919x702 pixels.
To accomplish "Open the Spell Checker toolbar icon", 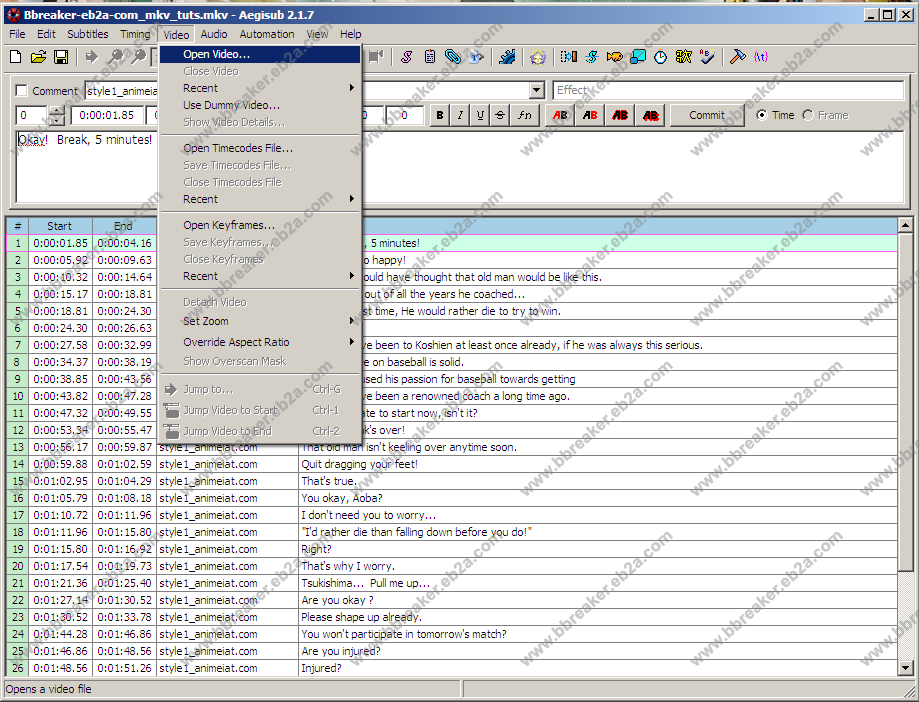I will 707,58.
